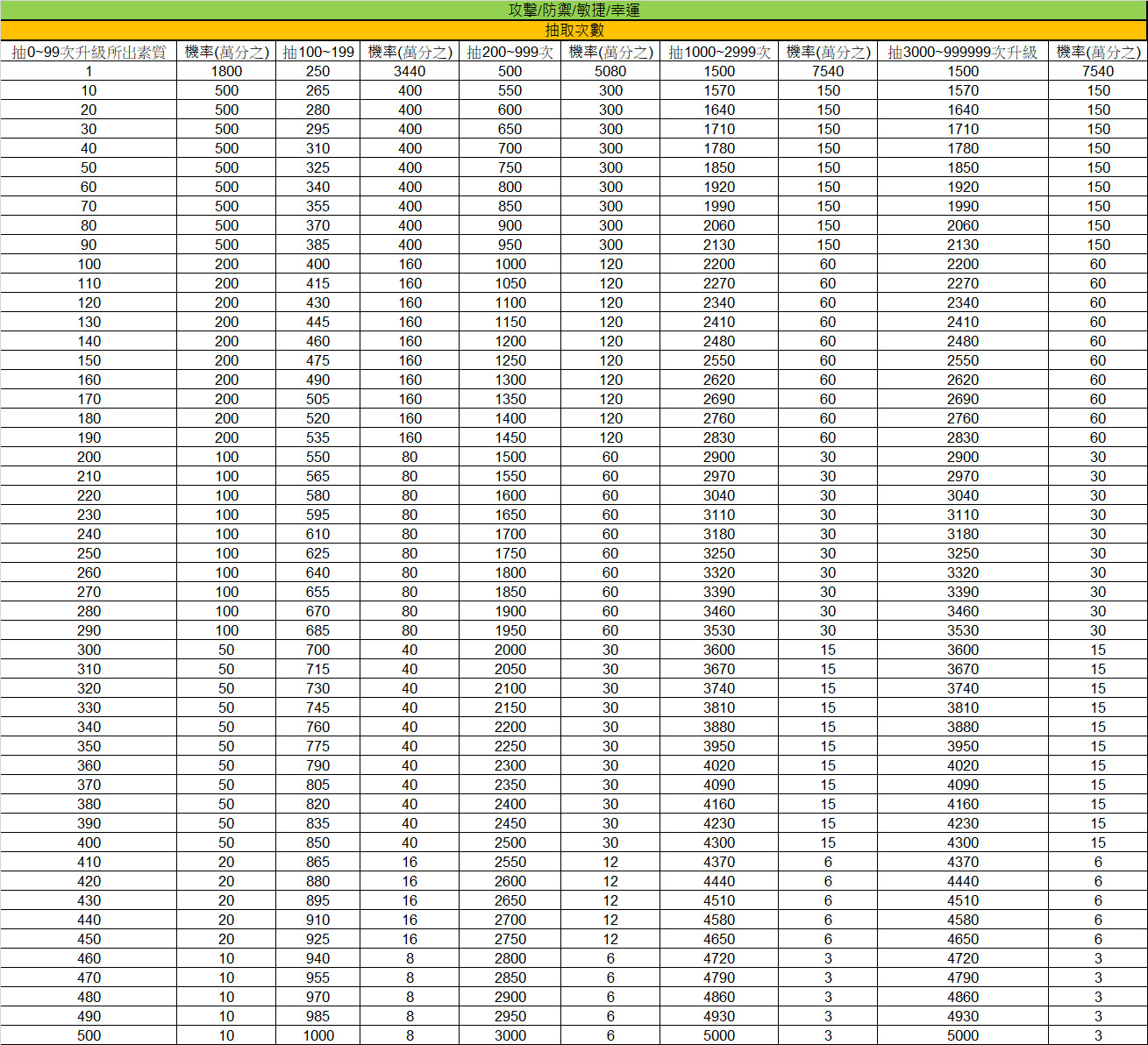Select the cell with value 2950
1148x1045 pixels.
coord(510,1016)
